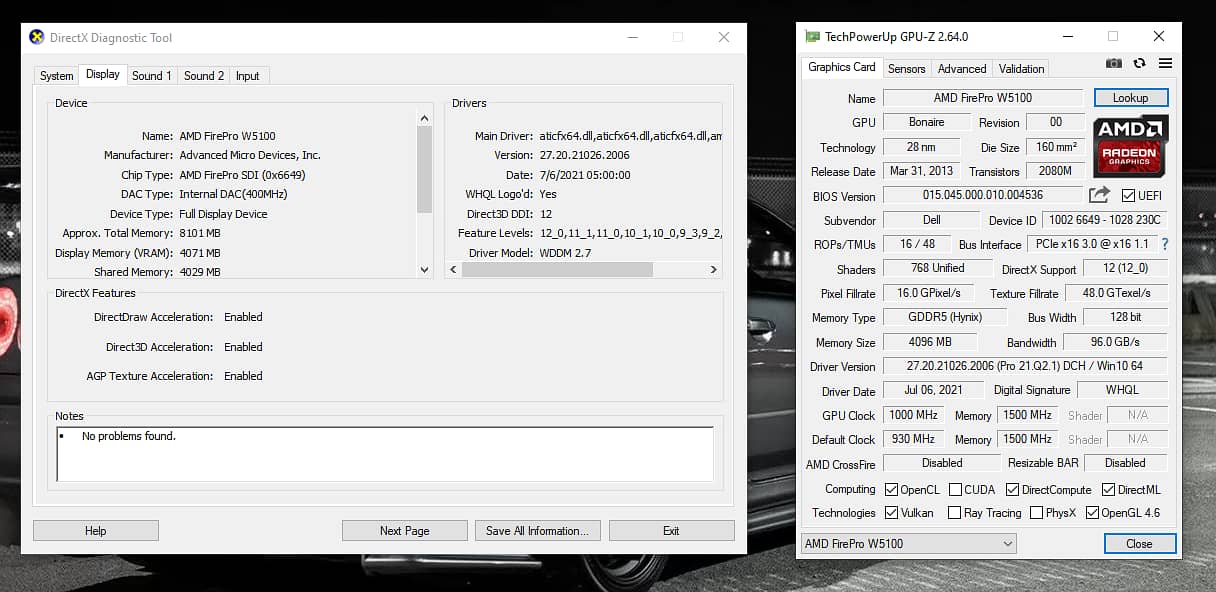Screen dimensions: 1216x592
Task: Click the Notes text box
Action: coord(385,454)
